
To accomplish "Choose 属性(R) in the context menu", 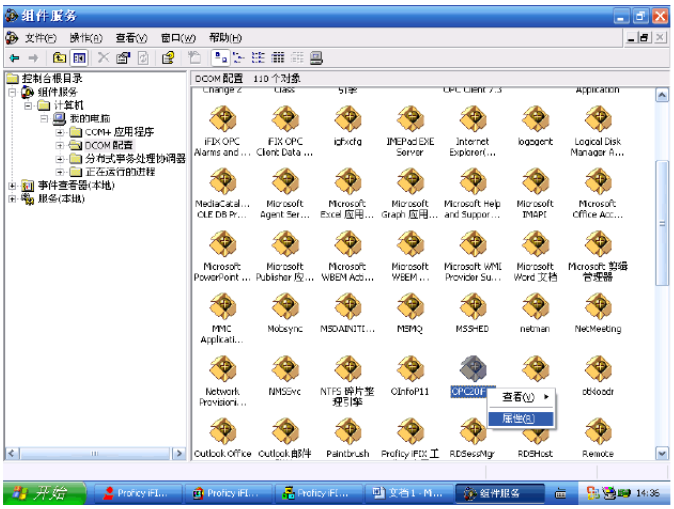I will click(521, 418).
